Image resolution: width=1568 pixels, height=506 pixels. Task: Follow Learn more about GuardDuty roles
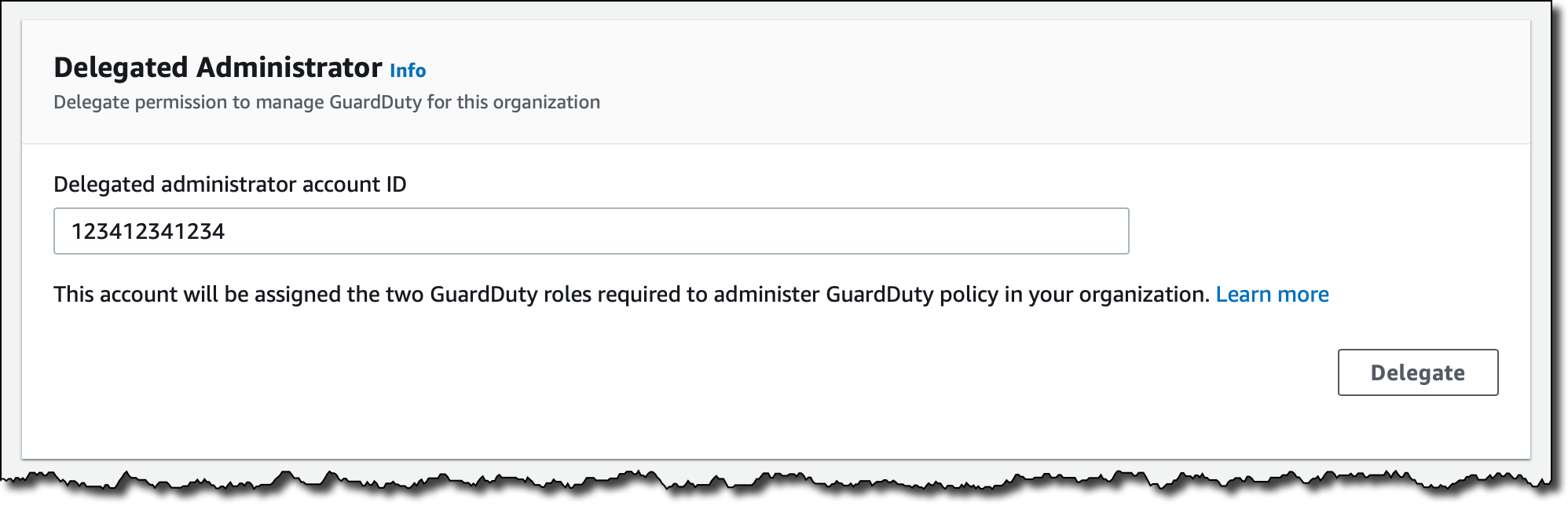pos(1272,295)
